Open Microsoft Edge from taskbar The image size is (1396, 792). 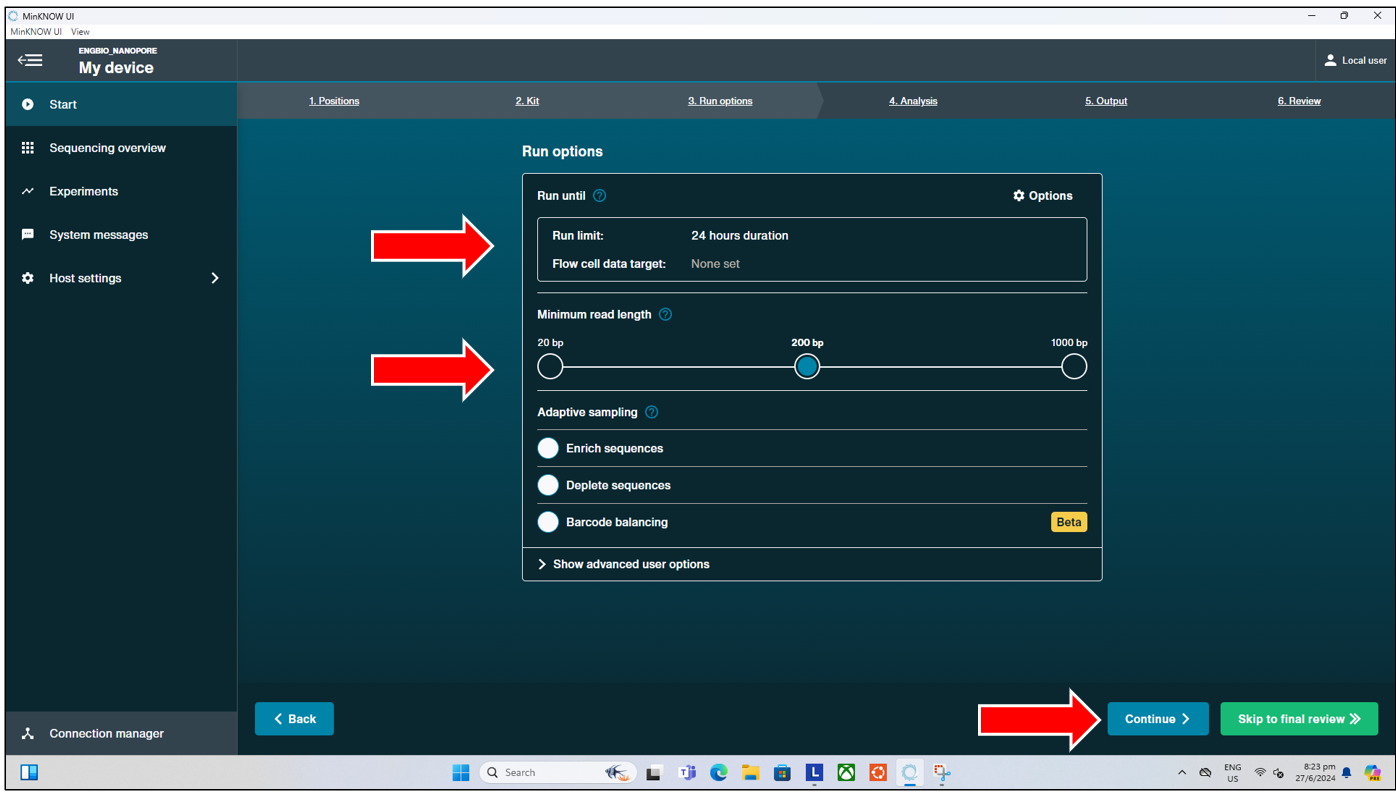[x=719, y=772]
